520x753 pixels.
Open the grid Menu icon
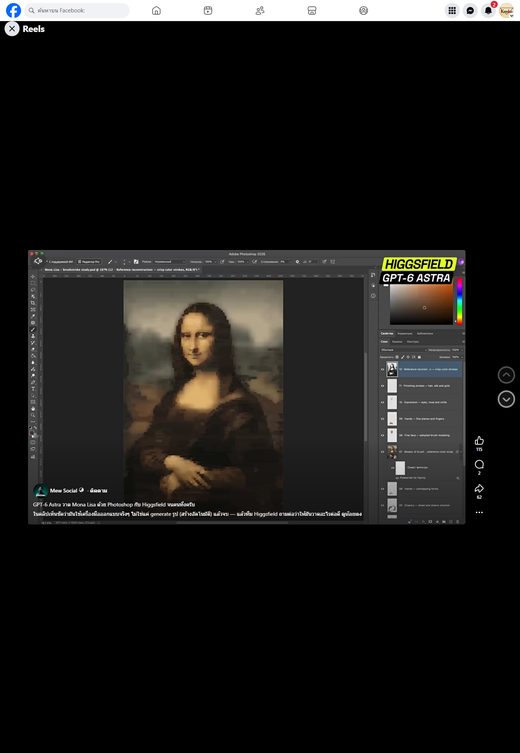coord(452,11)
